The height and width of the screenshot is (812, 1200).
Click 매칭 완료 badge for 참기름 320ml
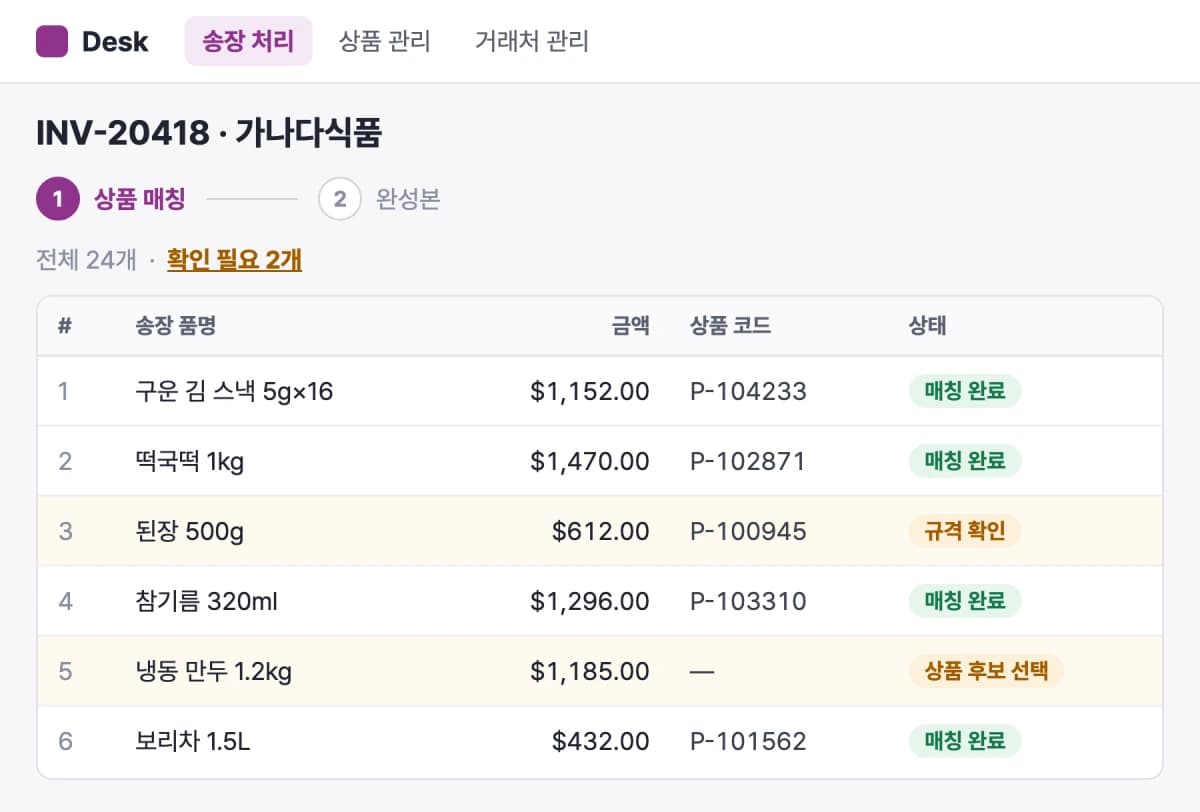point(965,601)
